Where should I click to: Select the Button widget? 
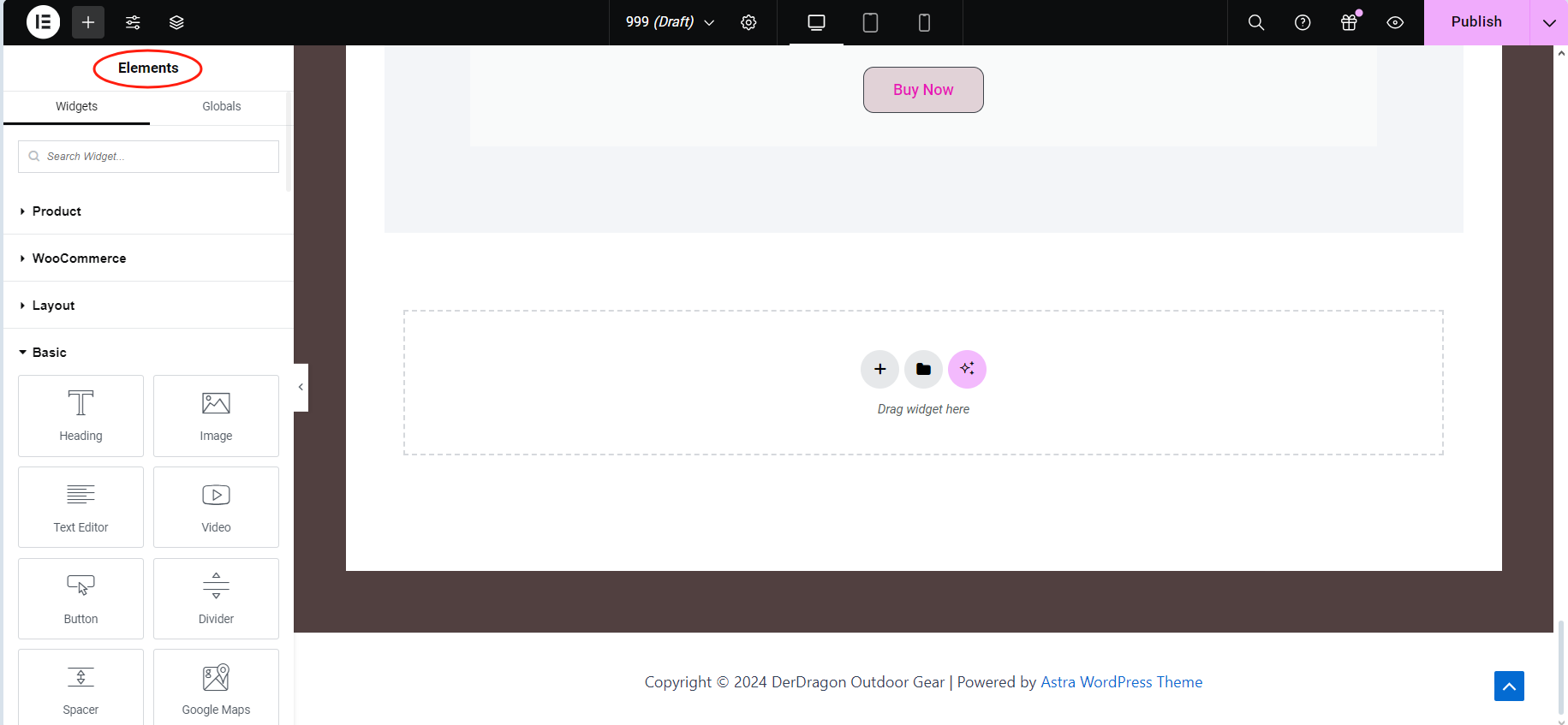pyautogui.click(x=80, y=599)
